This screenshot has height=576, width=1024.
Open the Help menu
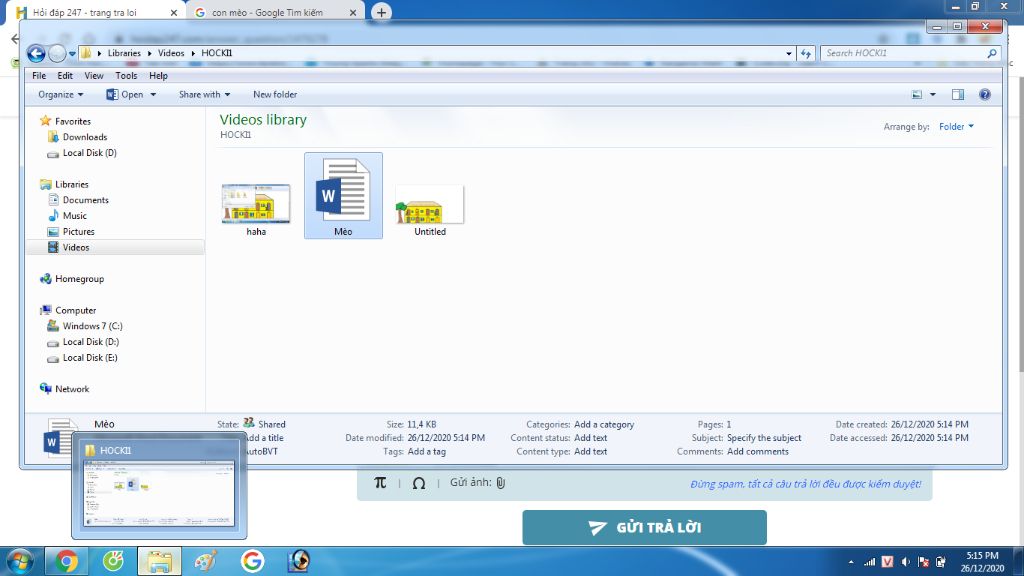[158, 76]
